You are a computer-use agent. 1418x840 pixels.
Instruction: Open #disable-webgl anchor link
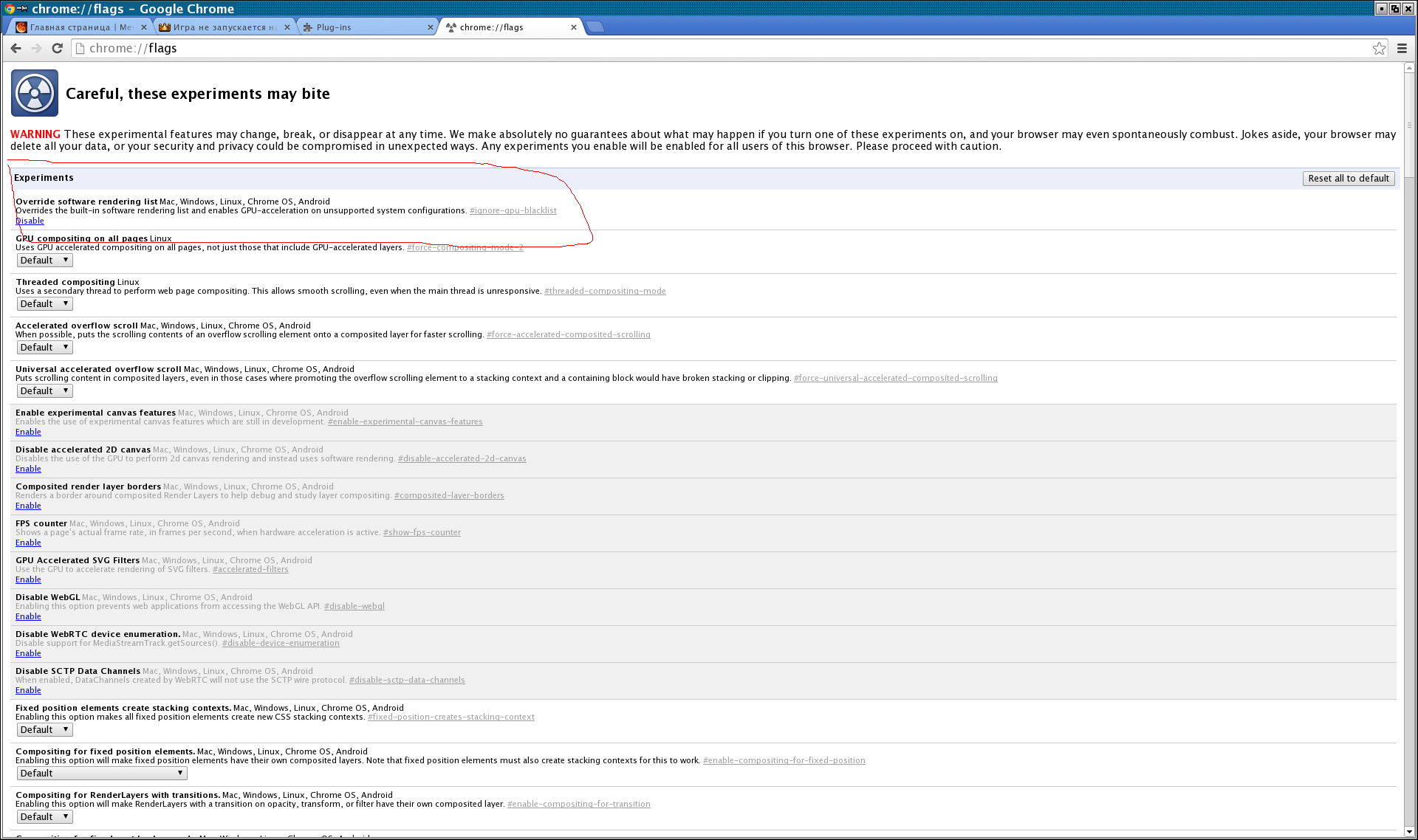coord(354,606)
